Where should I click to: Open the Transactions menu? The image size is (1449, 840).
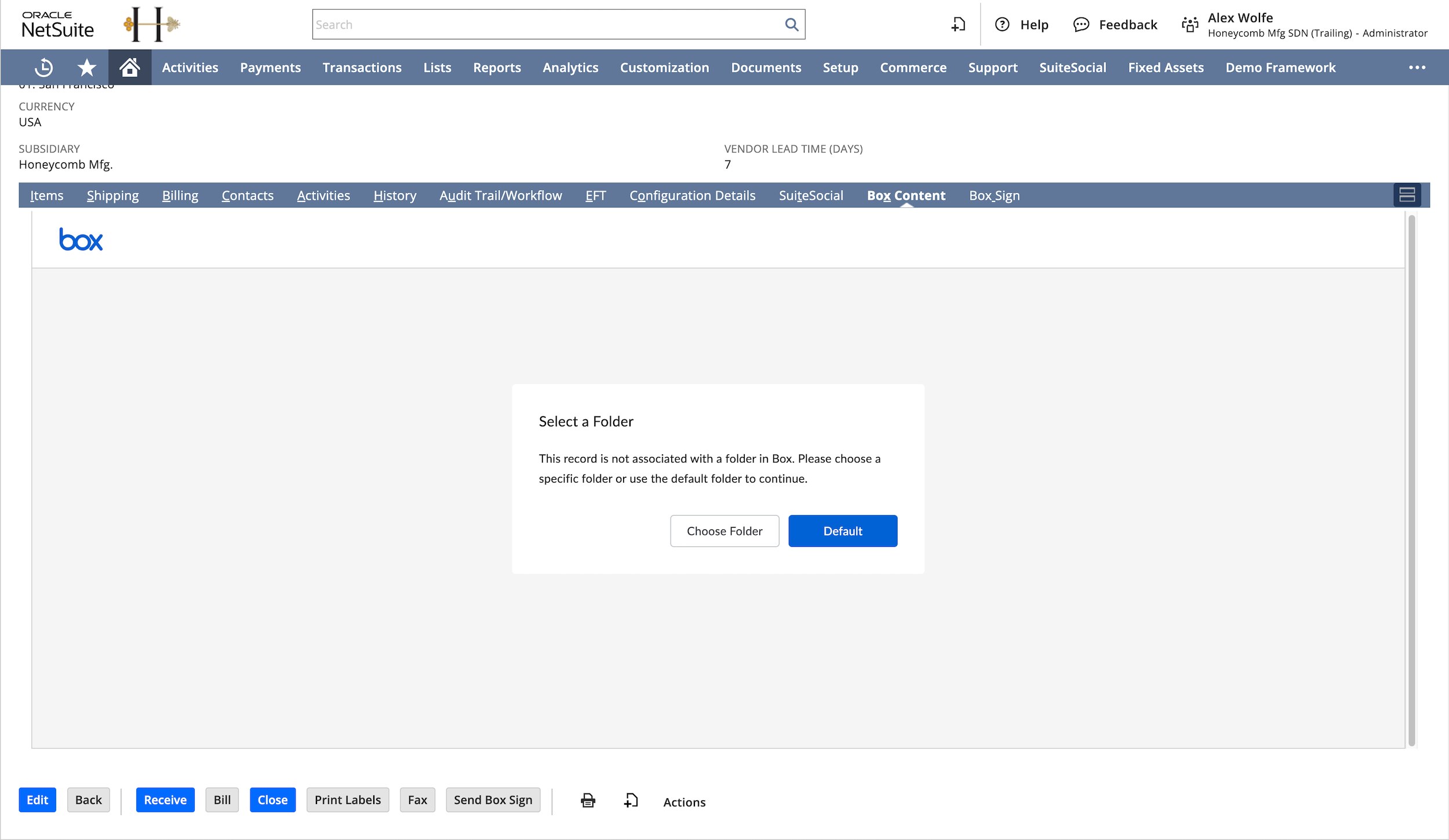(362, 68)
